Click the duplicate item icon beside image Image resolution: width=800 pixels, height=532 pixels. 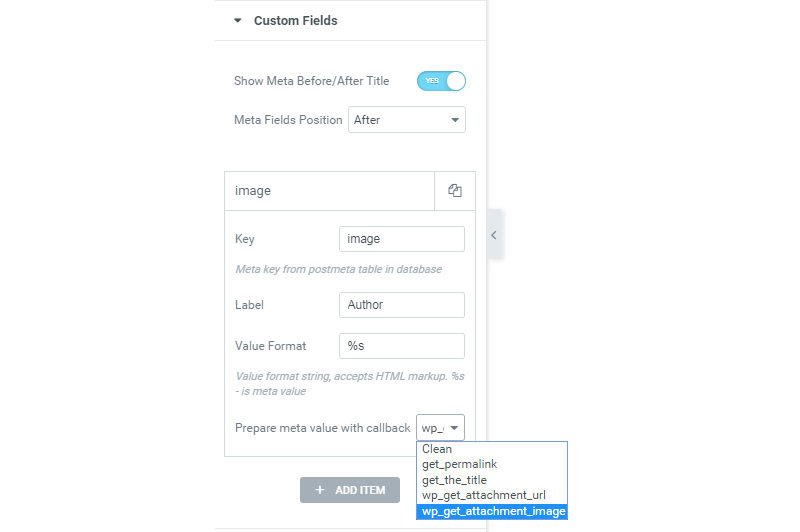click(455, 191)
